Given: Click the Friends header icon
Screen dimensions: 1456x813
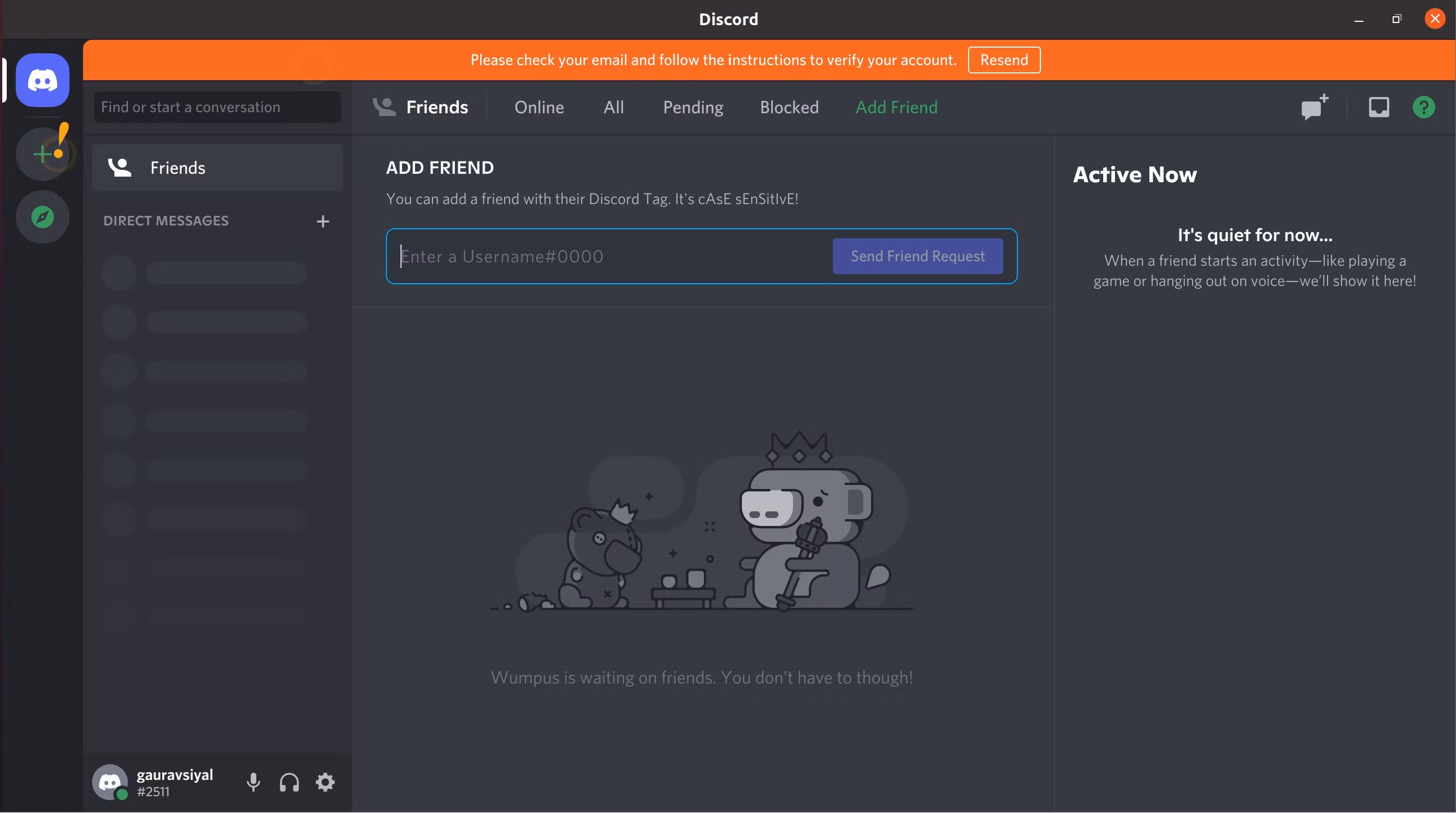Looking at the screenshot, I should pyautogui.click(x=384, y=107).
